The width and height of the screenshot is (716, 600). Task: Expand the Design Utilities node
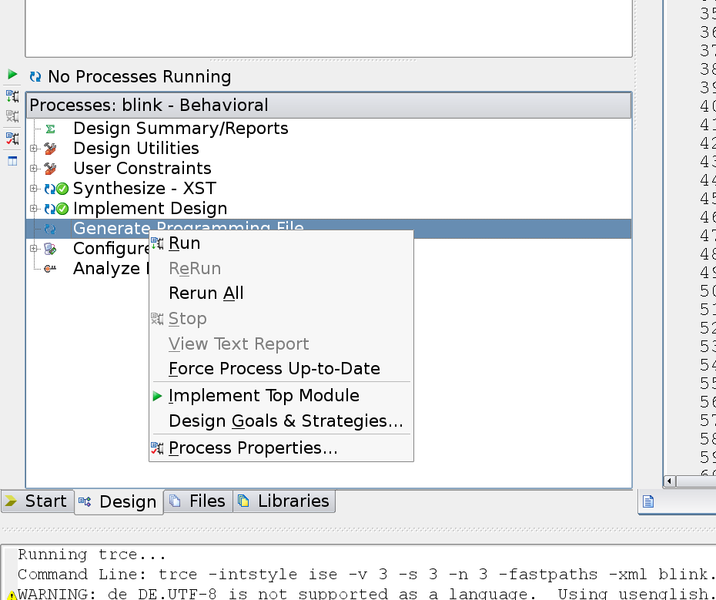[33, 148]
